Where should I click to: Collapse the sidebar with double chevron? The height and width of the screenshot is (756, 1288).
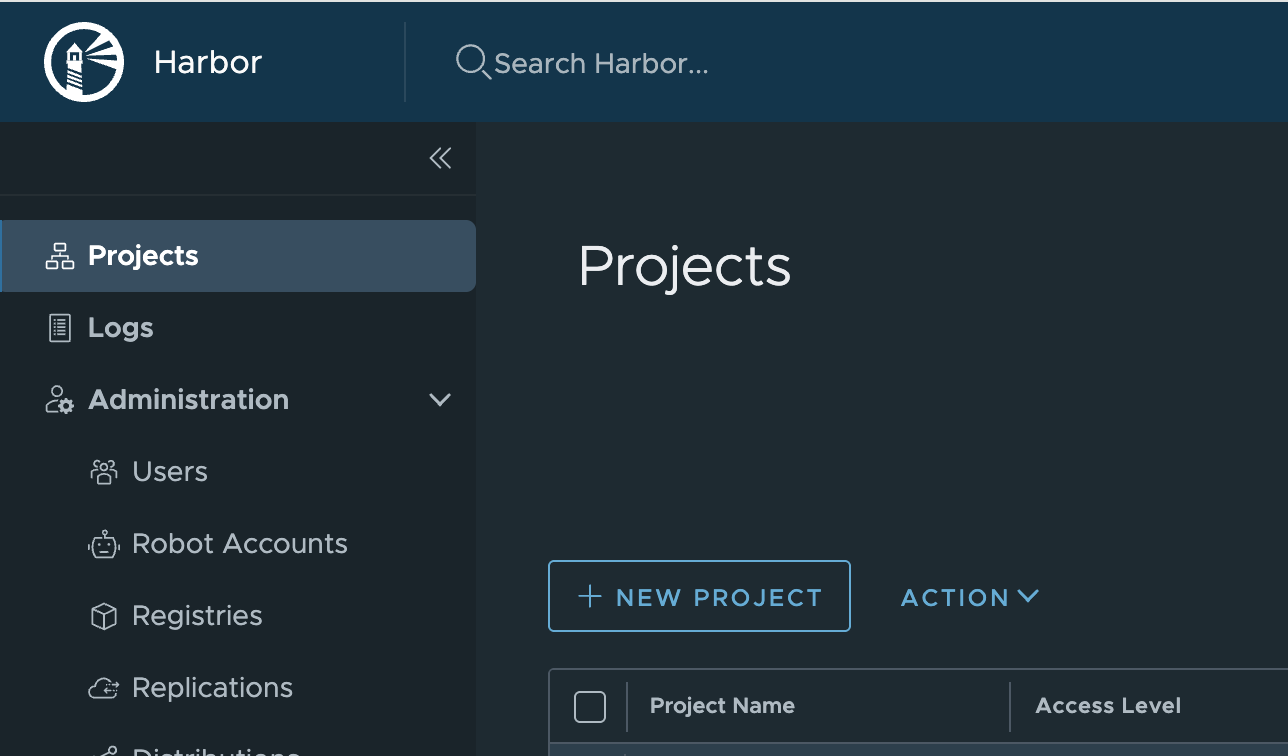(x=440, y=158)
